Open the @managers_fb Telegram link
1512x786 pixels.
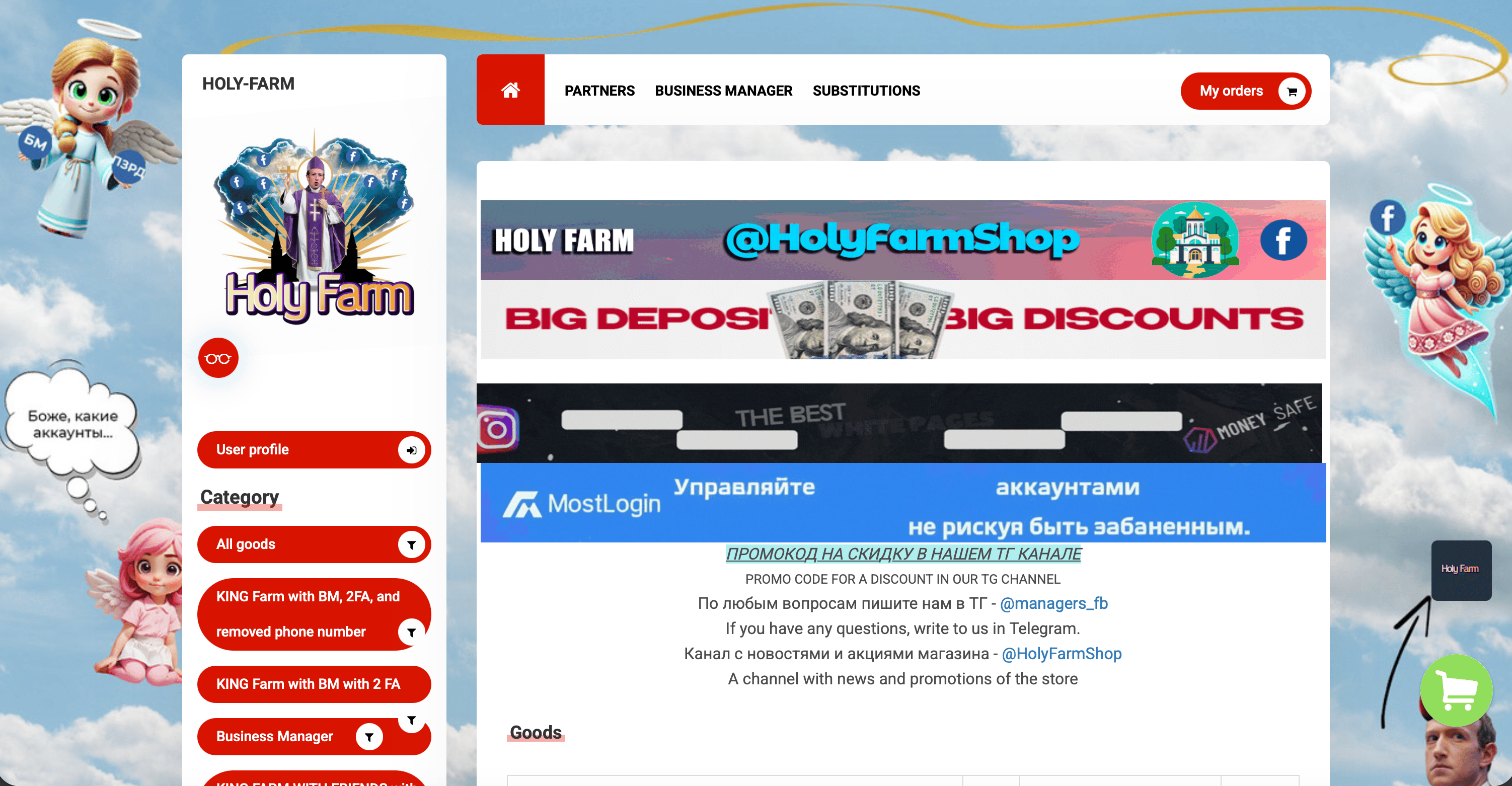[x=1053, y=603]
